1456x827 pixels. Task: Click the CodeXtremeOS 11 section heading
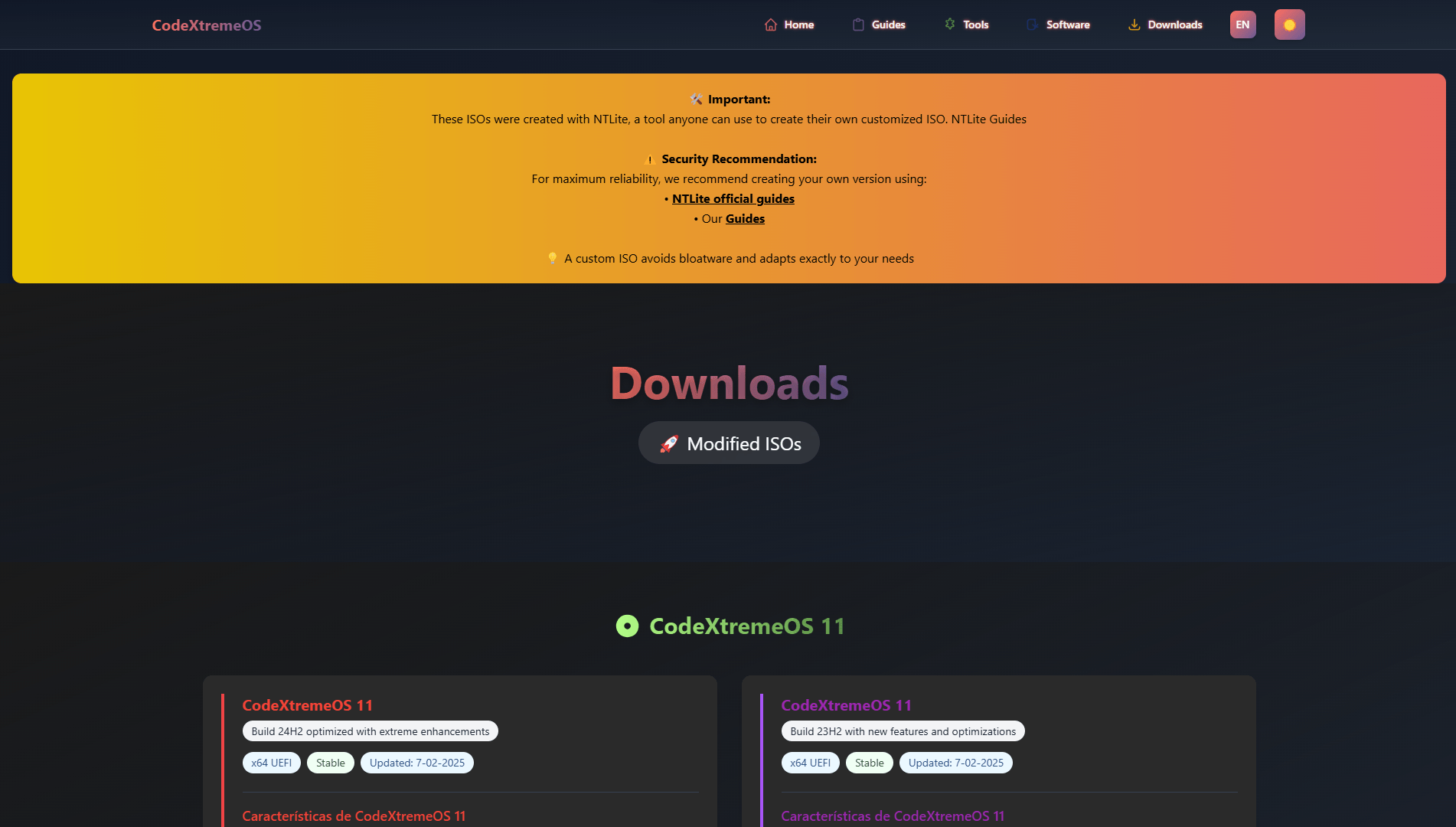747,626
